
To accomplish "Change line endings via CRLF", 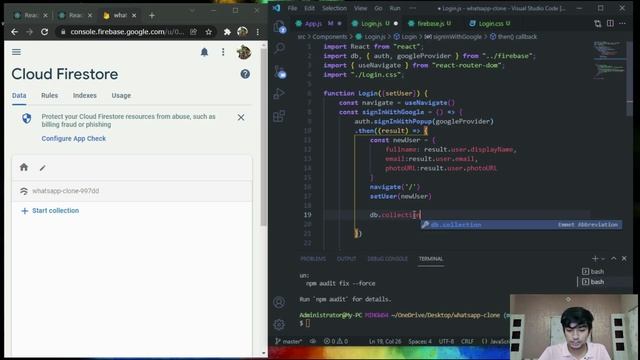I will [x=467, y=341].
